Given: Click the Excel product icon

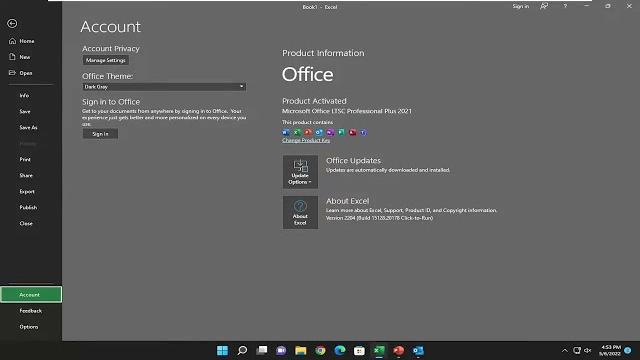Looking at the screenshot, I should pyautogui.click(x=297, y=132).
